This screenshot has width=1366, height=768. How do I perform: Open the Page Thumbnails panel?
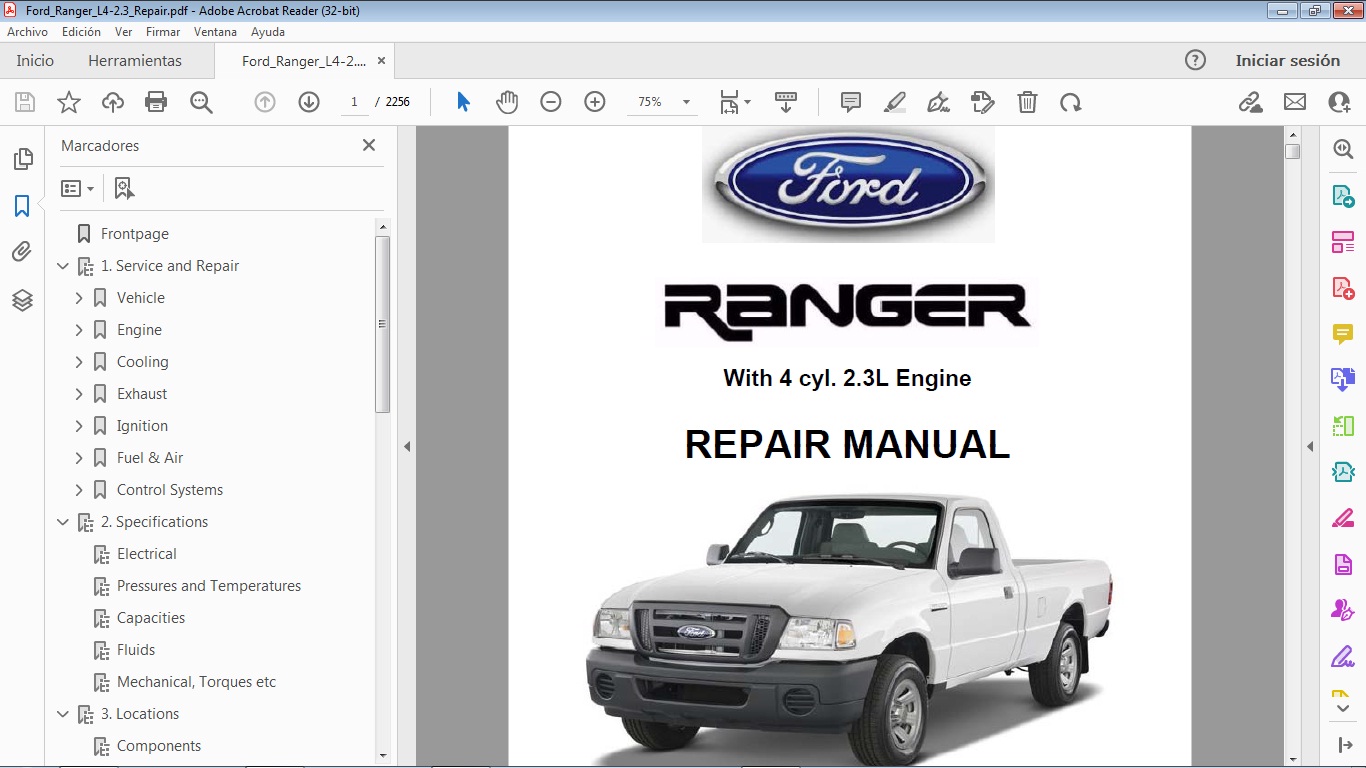(22, 158)
